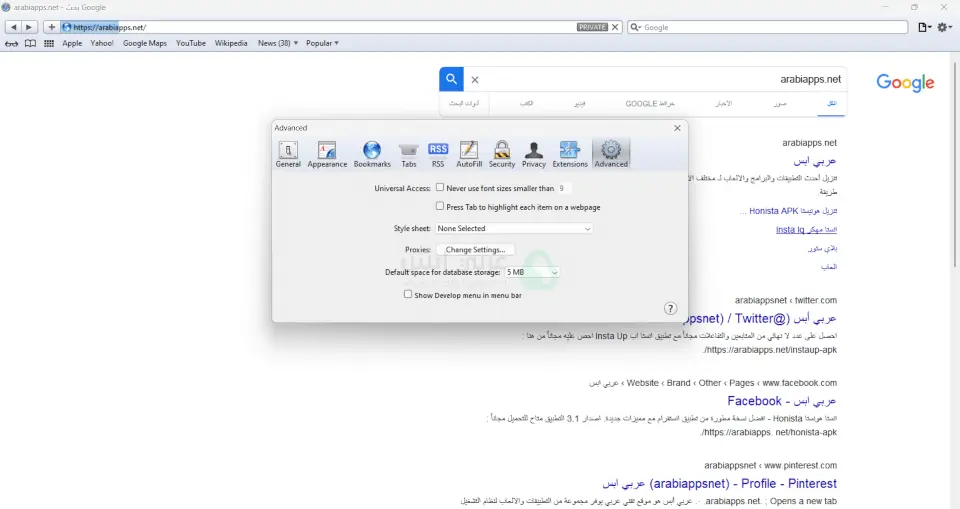Screen dimensions: 960x509
Task: Open Apple bookmark
Action: pyautogui.click(x=72, y=43)
